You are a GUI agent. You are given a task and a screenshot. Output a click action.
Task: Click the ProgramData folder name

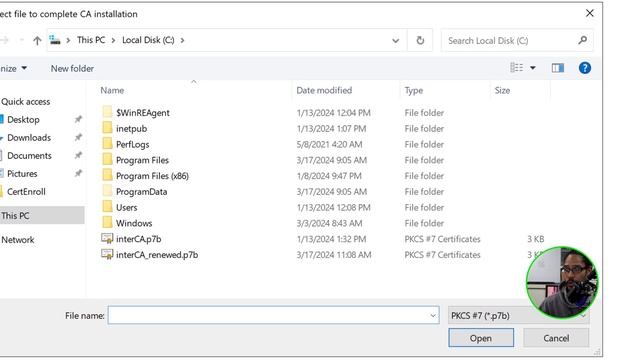(x=142, y=191)
